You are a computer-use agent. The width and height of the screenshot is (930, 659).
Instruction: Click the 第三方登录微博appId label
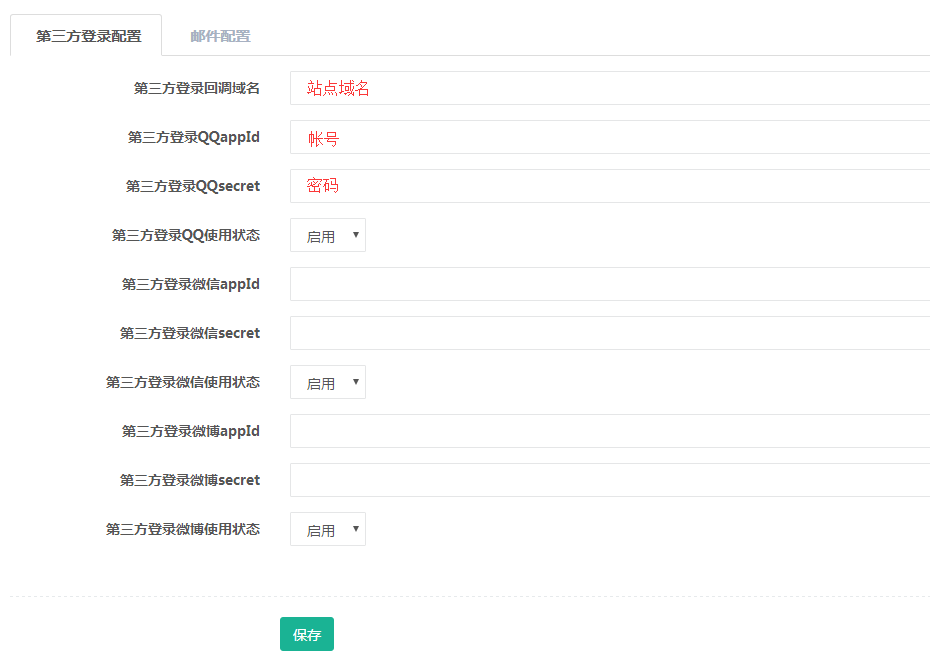tap(190, 431)
